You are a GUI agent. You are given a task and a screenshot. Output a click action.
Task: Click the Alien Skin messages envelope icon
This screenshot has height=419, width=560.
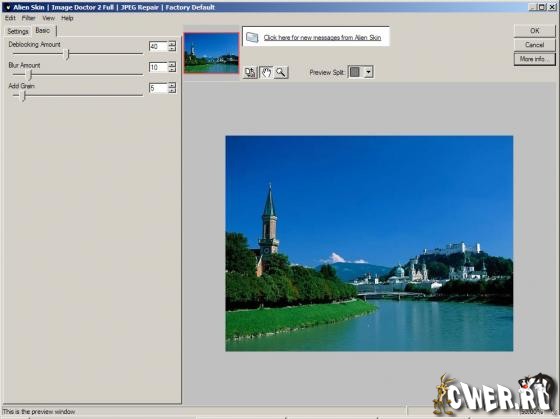tap(252, 37)
